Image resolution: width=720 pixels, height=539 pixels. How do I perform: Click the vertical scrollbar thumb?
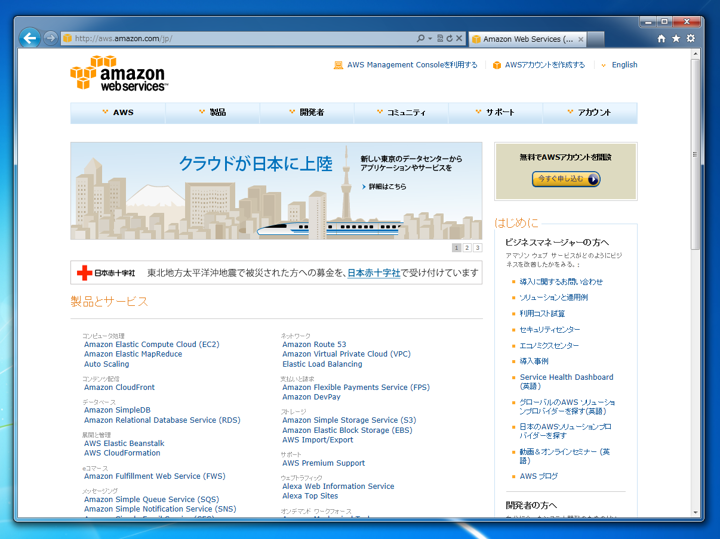coord(695,154)
